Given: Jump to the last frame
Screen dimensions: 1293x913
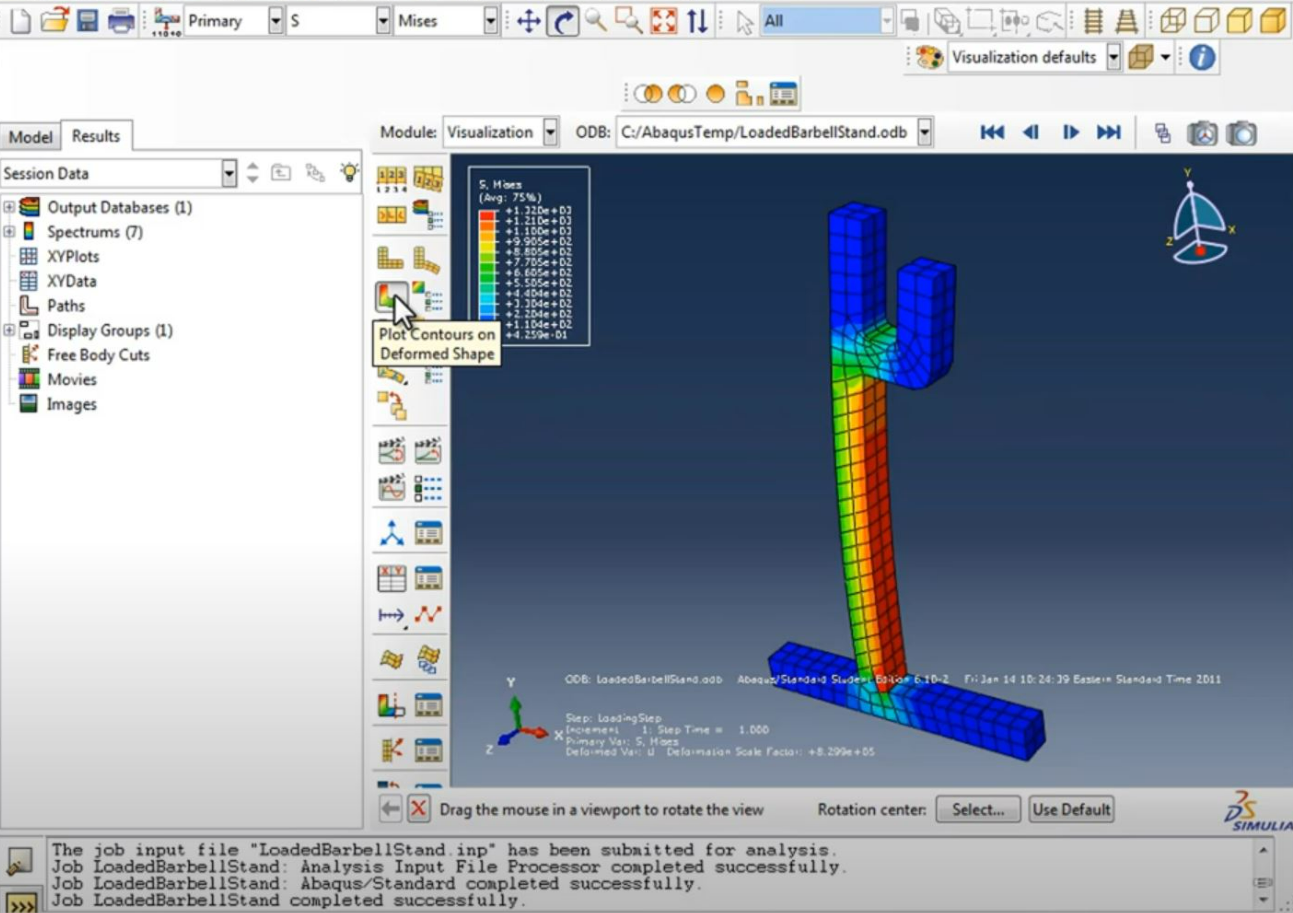Looking at the screenshot, I should [x=1109, y=132].
